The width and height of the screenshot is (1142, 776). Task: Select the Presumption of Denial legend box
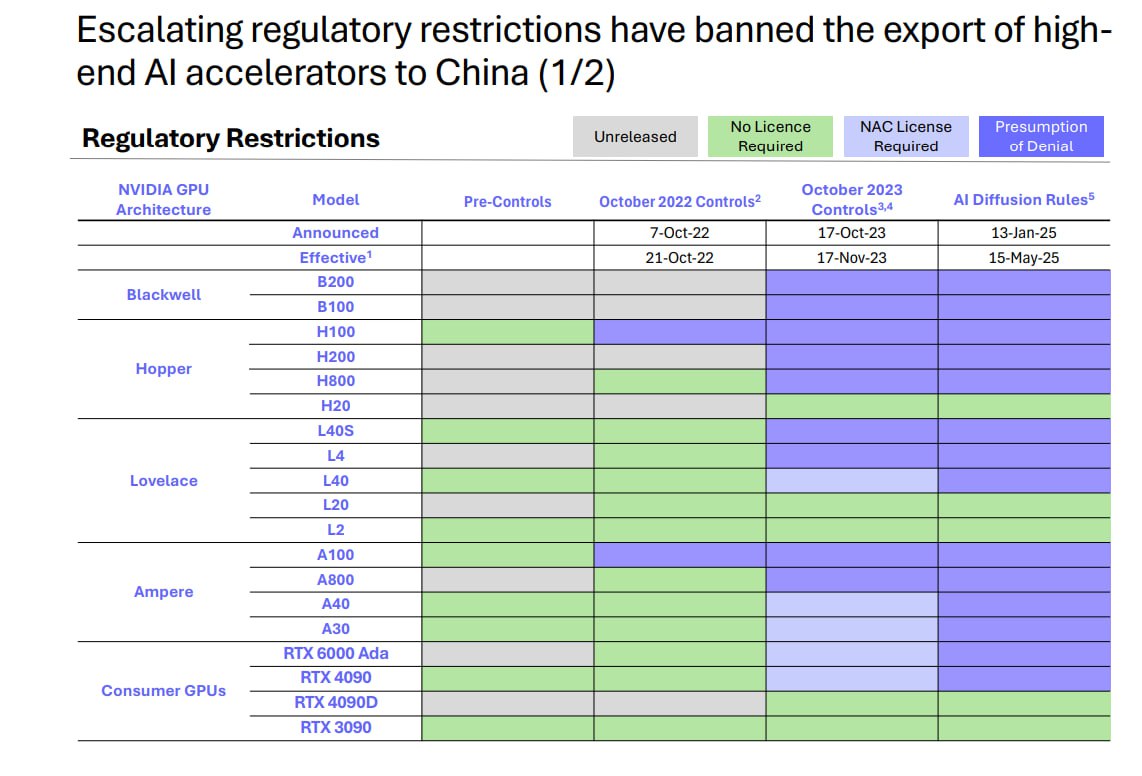point(1041,137)
